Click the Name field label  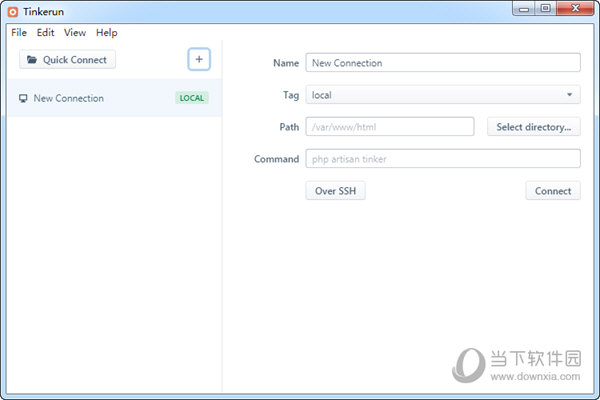point(286,63)
